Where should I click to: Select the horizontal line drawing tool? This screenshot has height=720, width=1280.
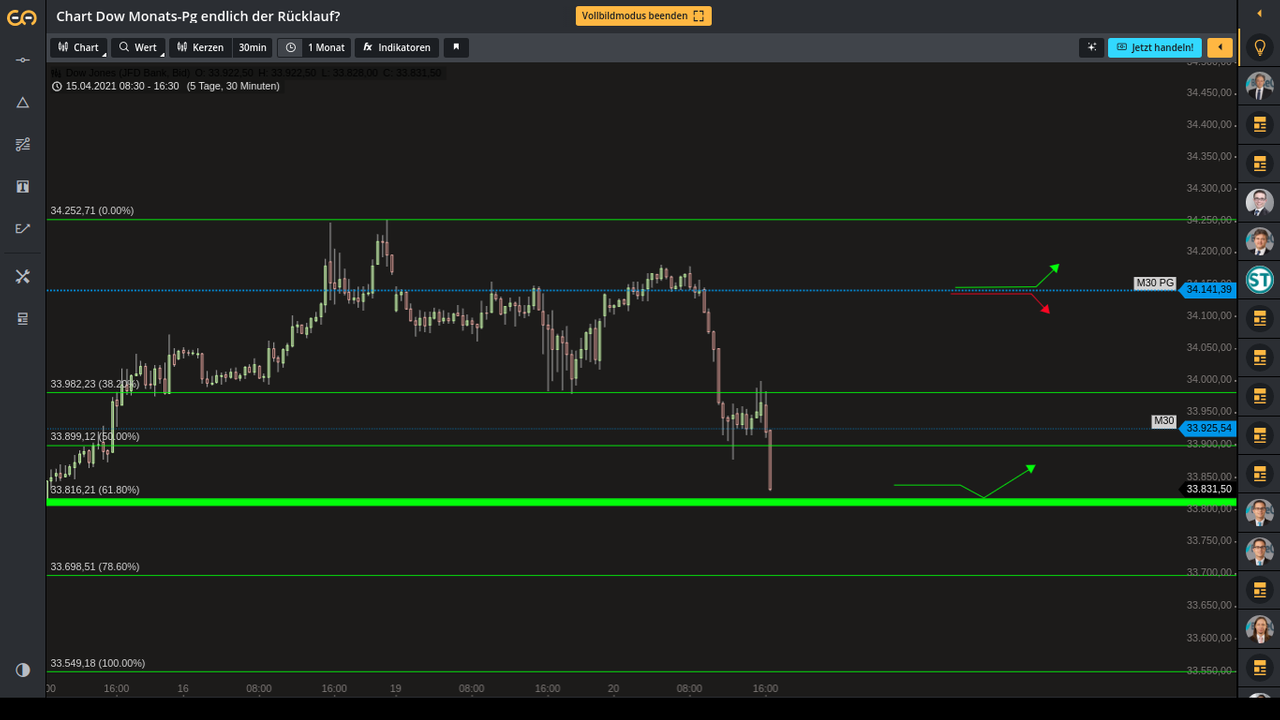point(22,60)
